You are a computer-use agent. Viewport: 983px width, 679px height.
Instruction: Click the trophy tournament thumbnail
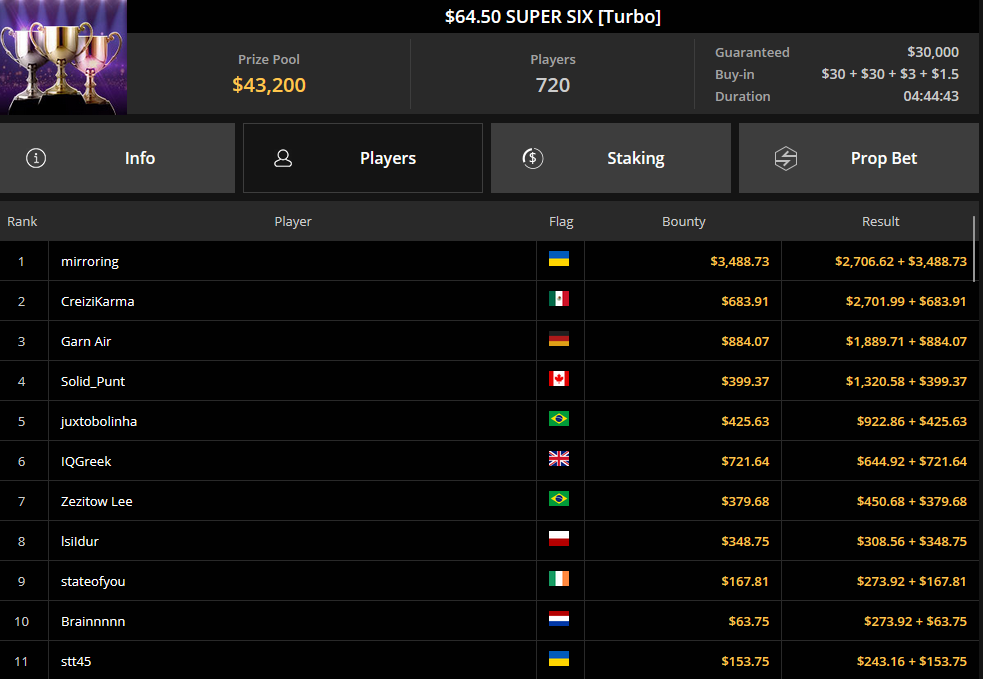[x=63, y=57]
